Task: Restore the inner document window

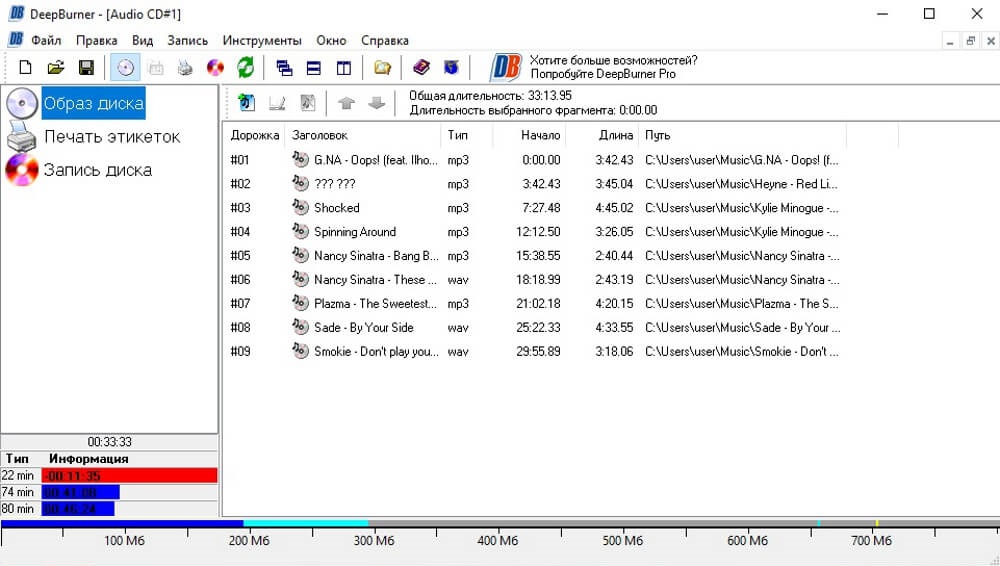Action: 970,41
